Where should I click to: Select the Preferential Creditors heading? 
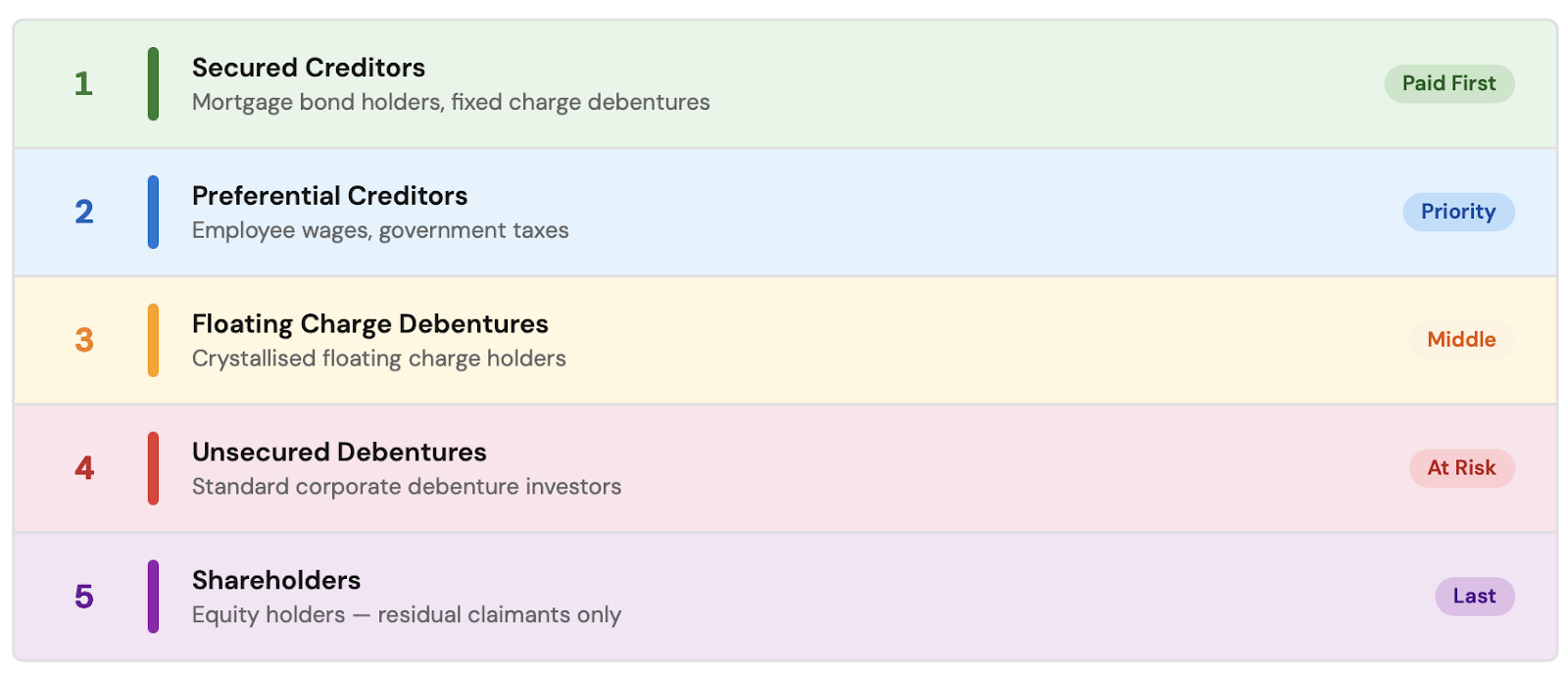(329, 196)
